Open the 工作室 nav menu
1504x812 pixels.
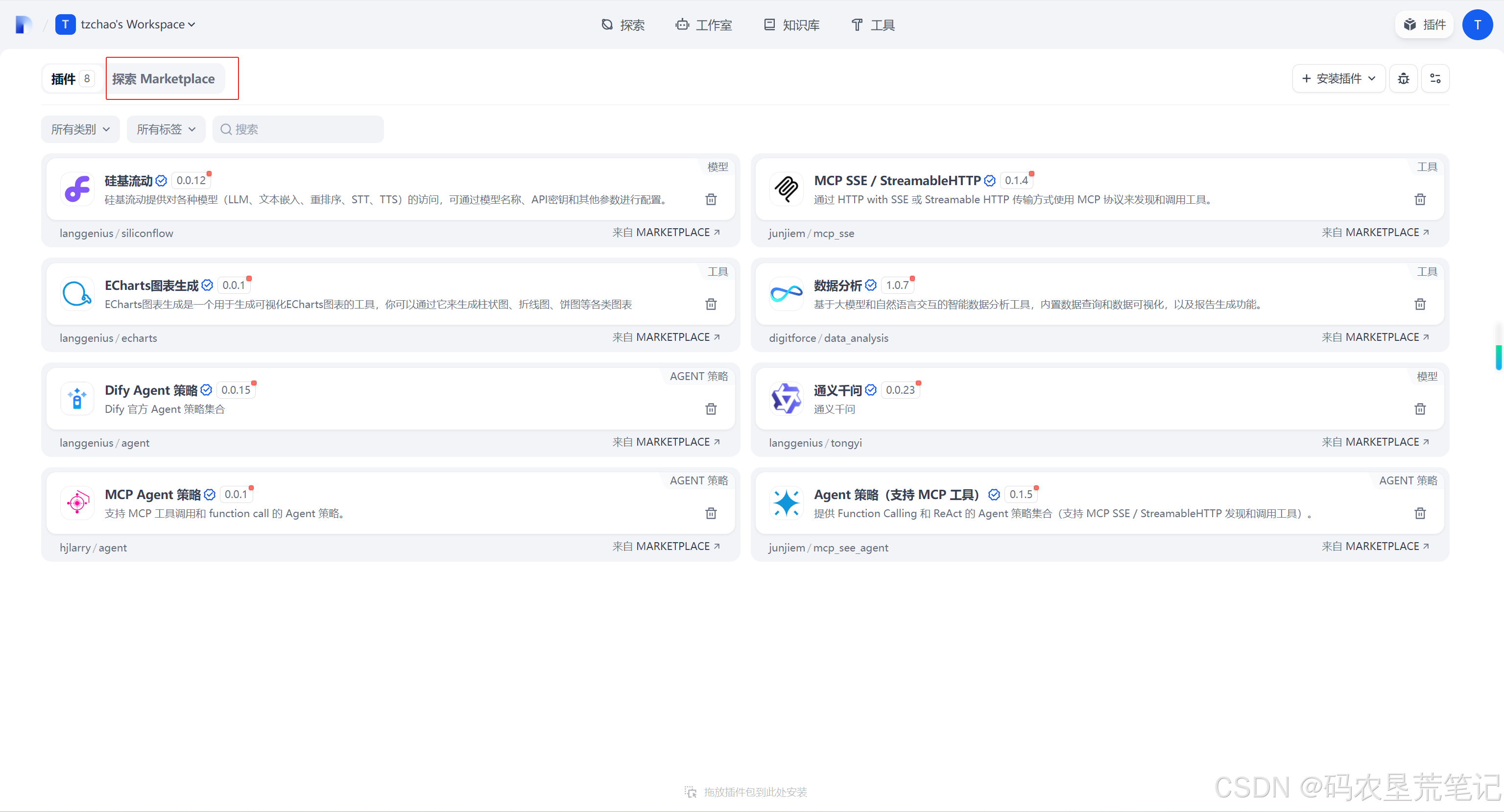(704, 24)
